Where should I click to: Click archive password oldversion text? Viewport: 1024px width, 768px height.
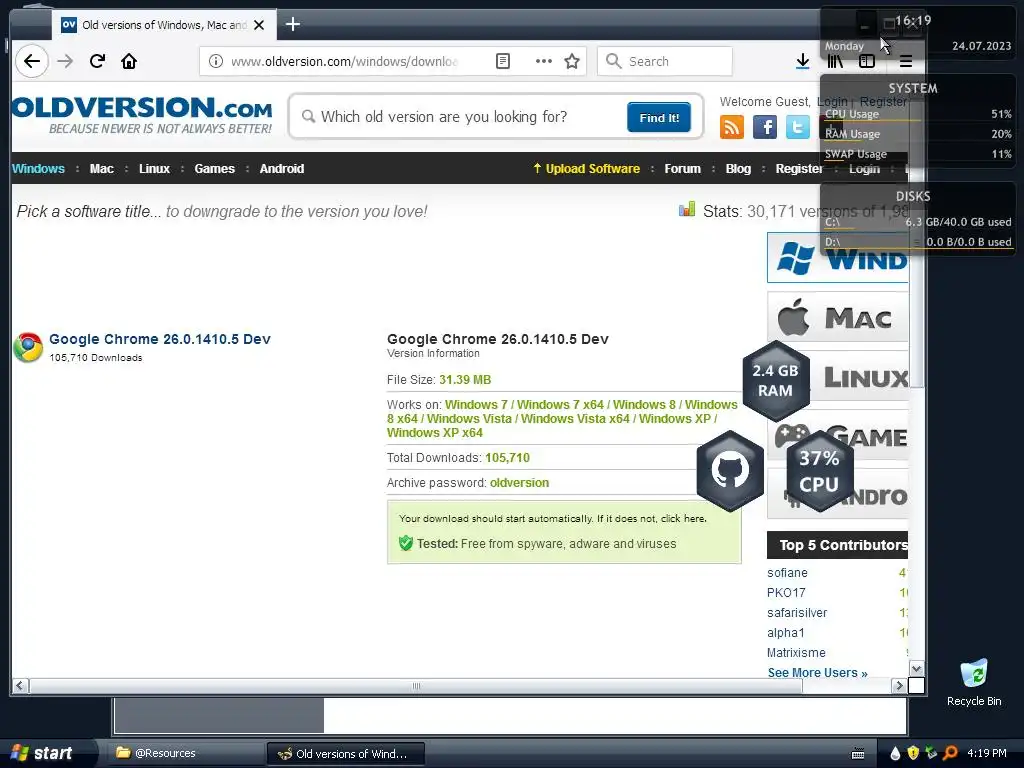click(x=519, y=483)
